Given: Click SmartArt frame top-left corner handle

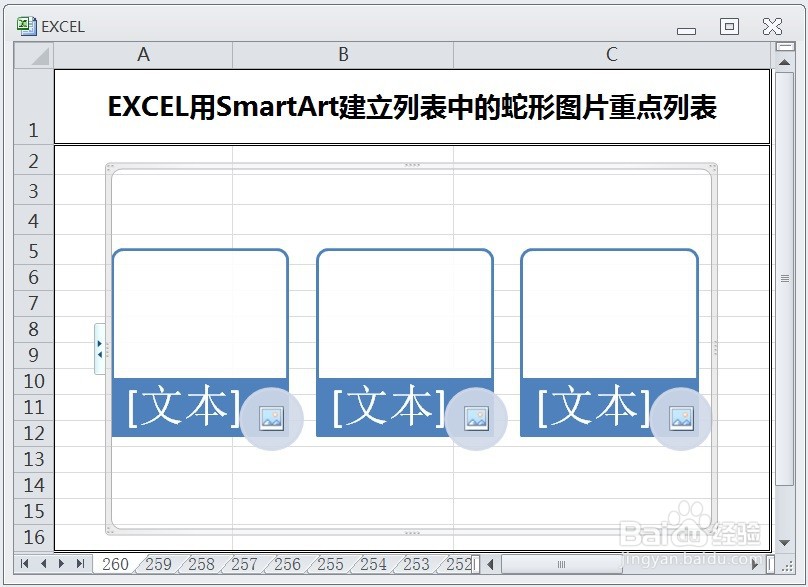Looking at the screenshot, I should [109, 167].
